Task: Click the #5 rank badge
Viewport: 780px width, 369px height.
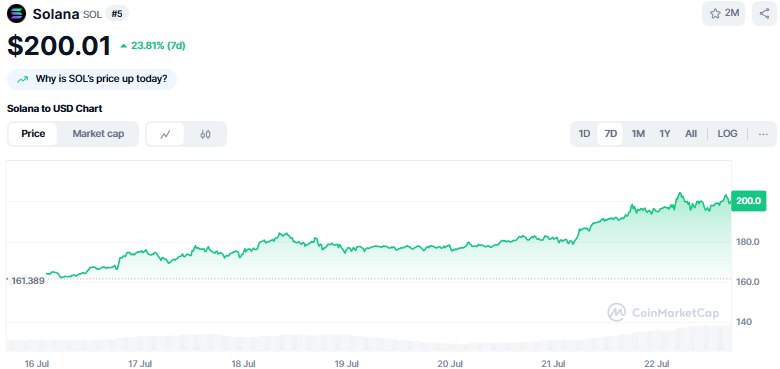Action: 117,14
